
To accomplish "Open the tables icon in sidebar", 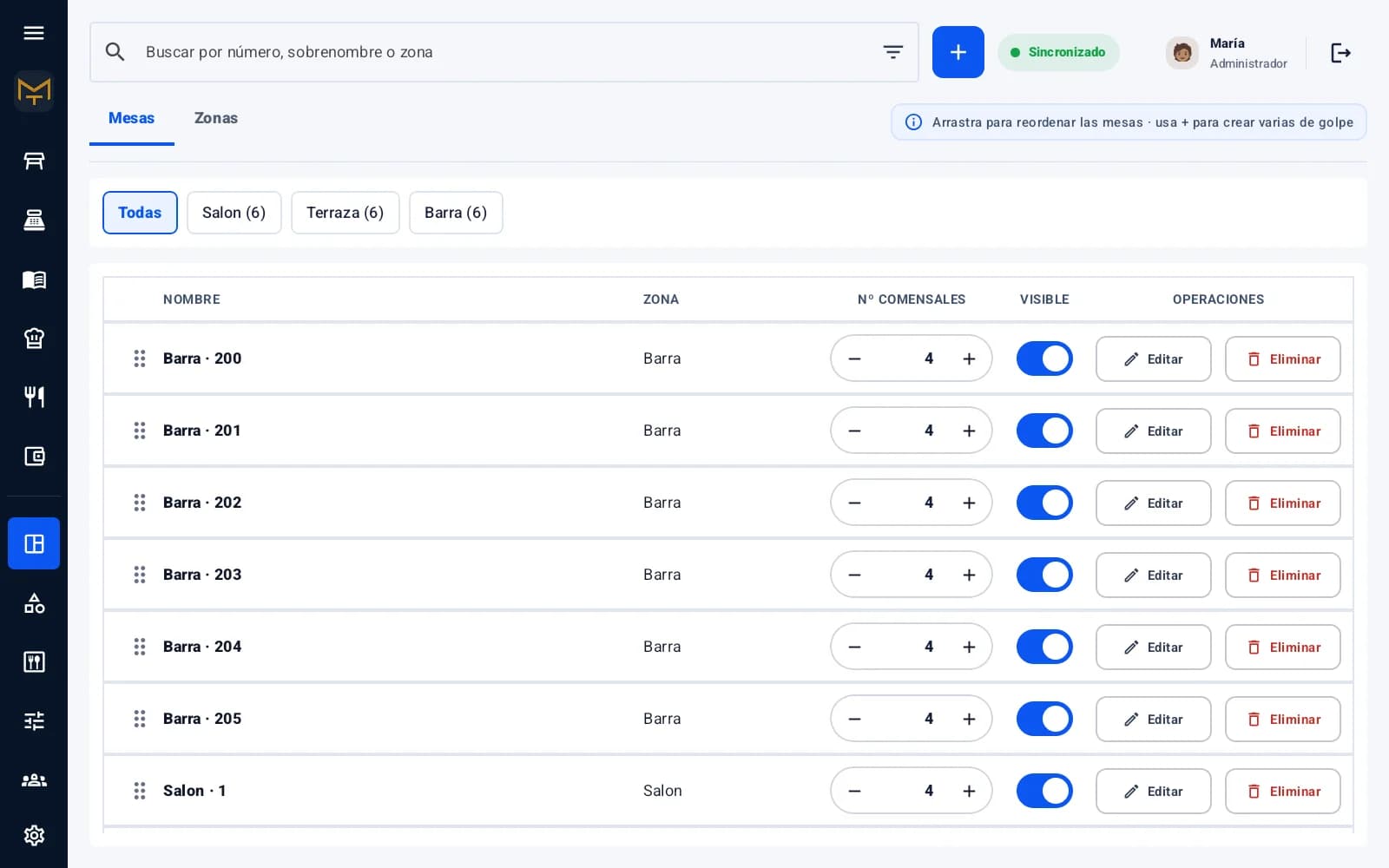I will (x=34, y=161).
